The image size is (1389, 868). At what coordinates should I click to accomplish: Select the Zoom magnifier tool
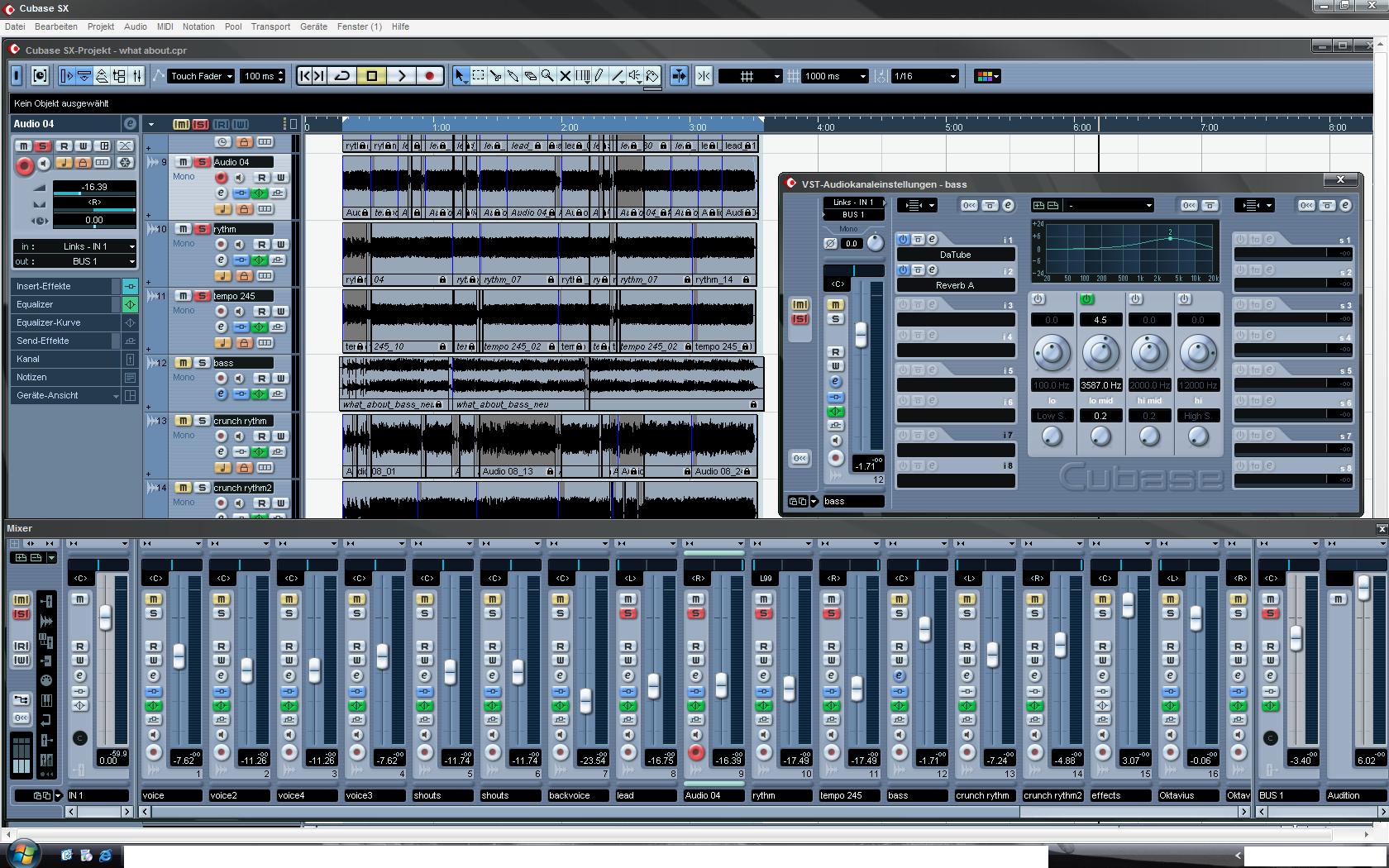[547, 76]
